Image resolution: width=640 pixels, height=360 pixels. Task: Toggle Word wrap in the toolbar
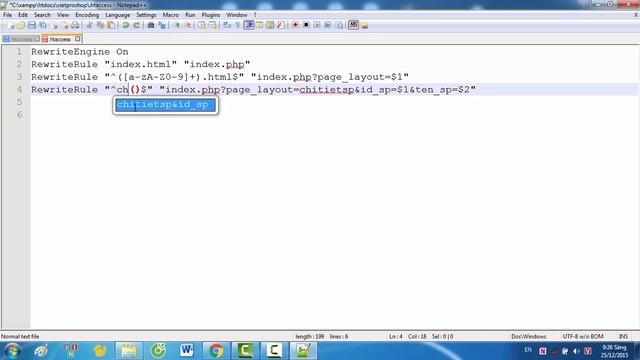pyautogui.click(x=227, y=25)
